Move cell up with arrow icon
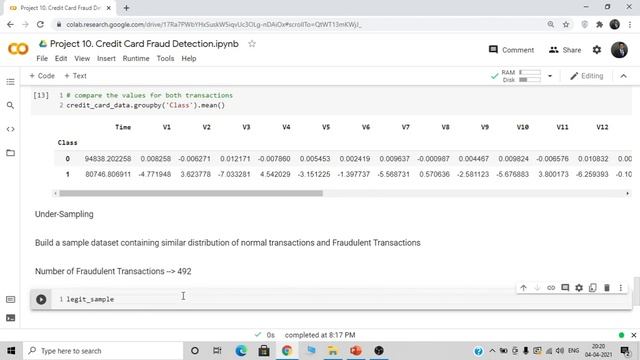The image size is (640, 360). coord(523,288)
